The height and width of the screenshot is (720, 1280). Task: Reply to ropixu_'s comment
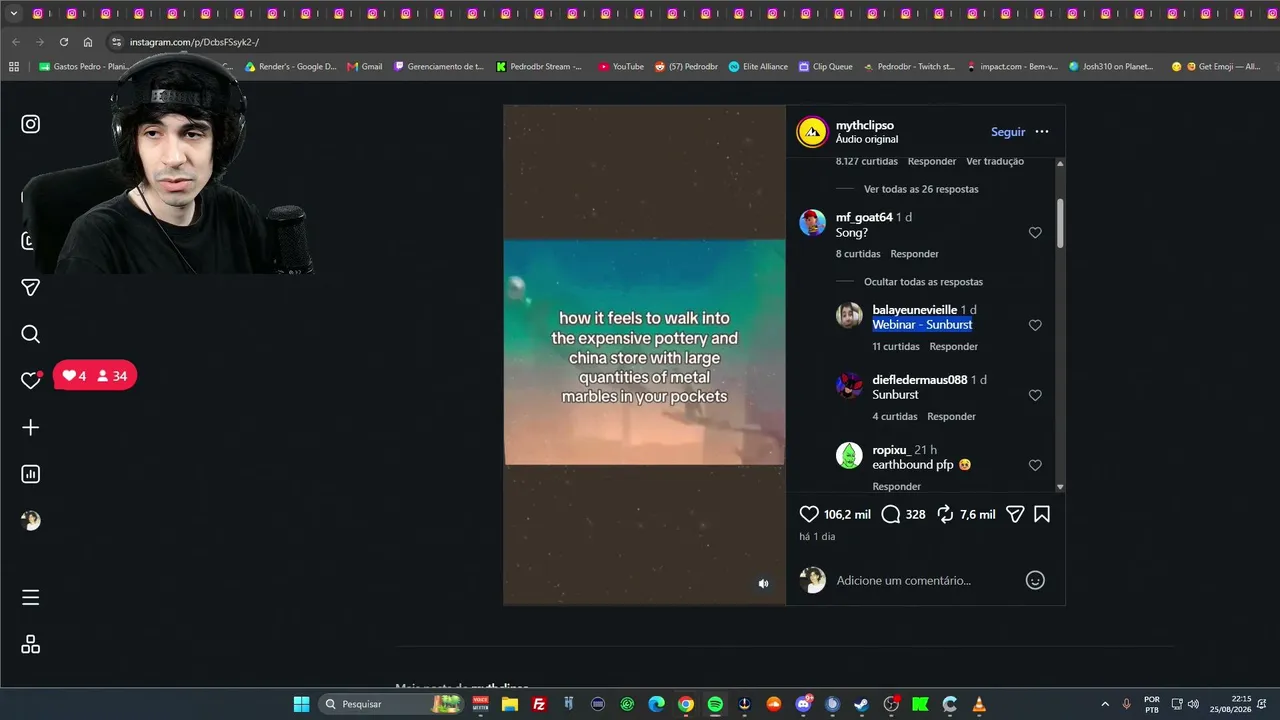[897, 487]
